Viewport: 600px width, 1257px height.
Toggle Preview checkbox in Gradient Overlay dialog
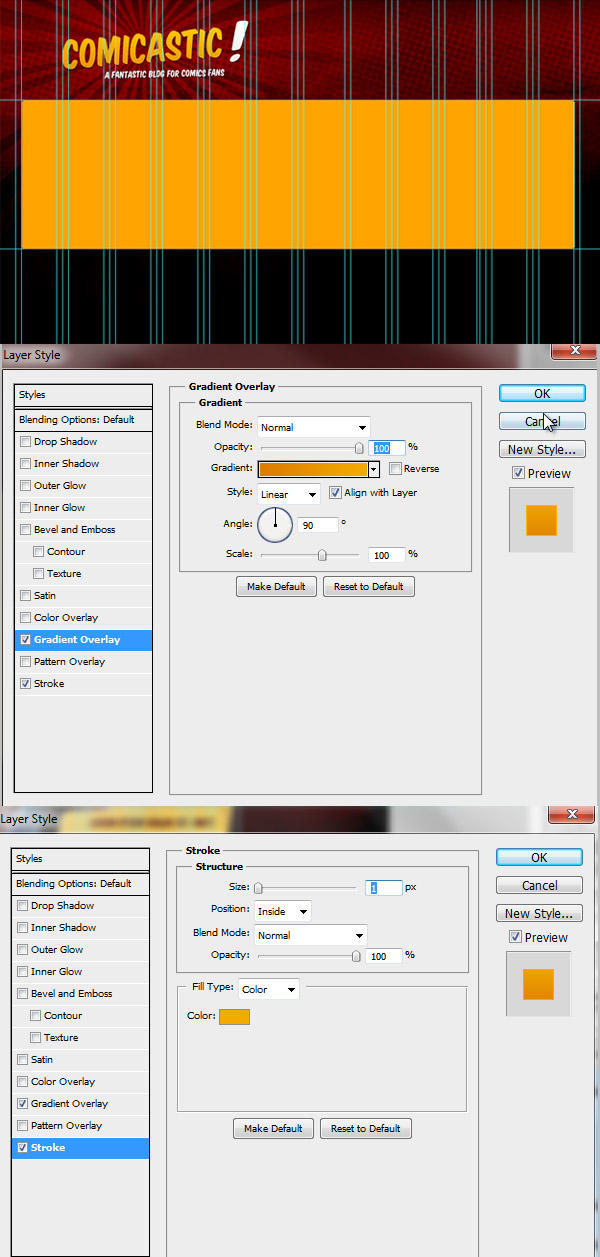(x=517, y=473)
